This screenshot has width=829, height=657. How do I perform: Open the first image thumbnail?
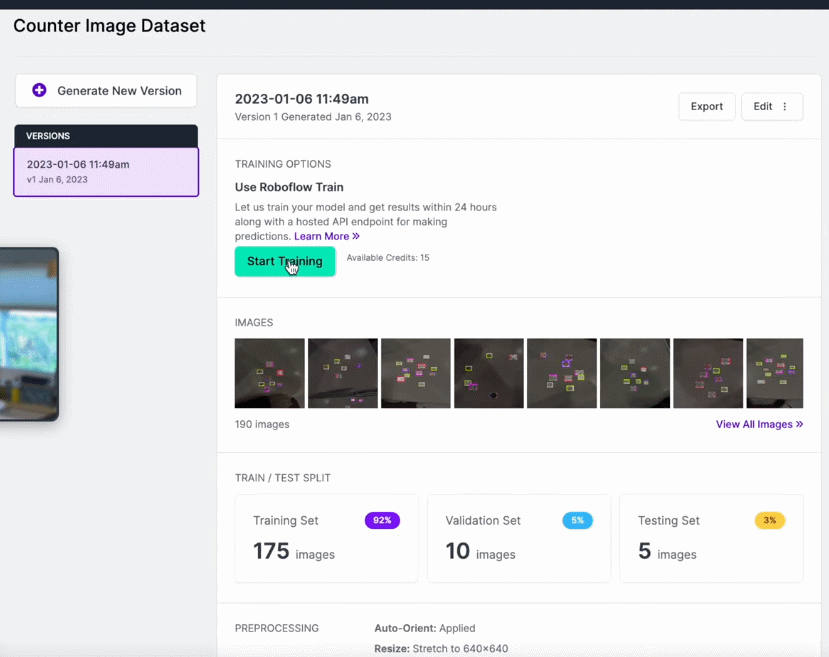pyautogui.click(x=270, y=373)
